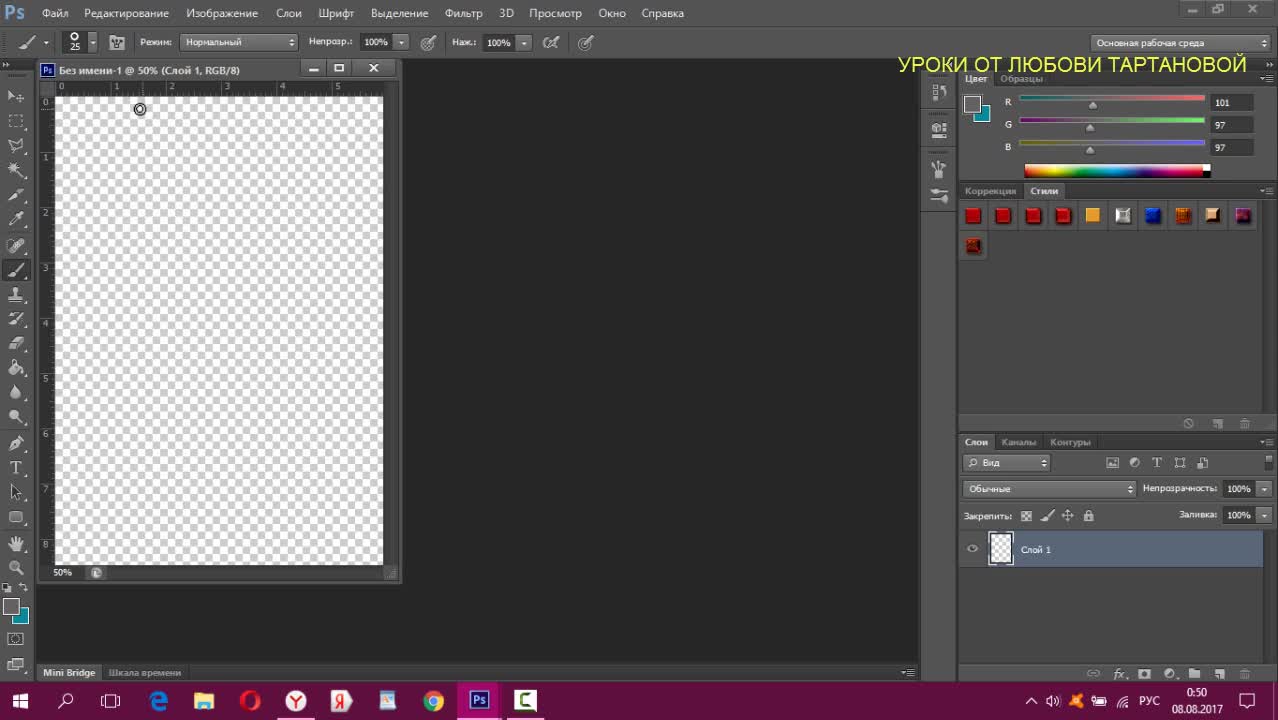The height and width of the screenshot is (720, 1278).
Task: Open the Режим blend mode dropdown
Action: [239, 43]
